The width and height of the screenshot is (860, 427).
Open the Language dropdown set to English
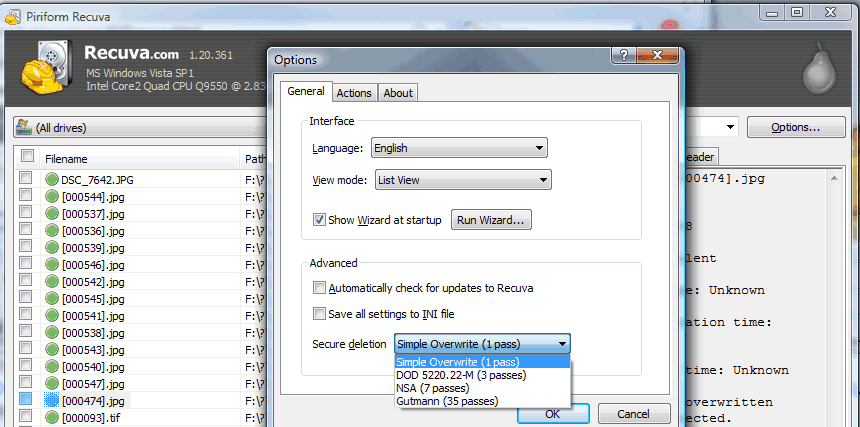[460, 148]
